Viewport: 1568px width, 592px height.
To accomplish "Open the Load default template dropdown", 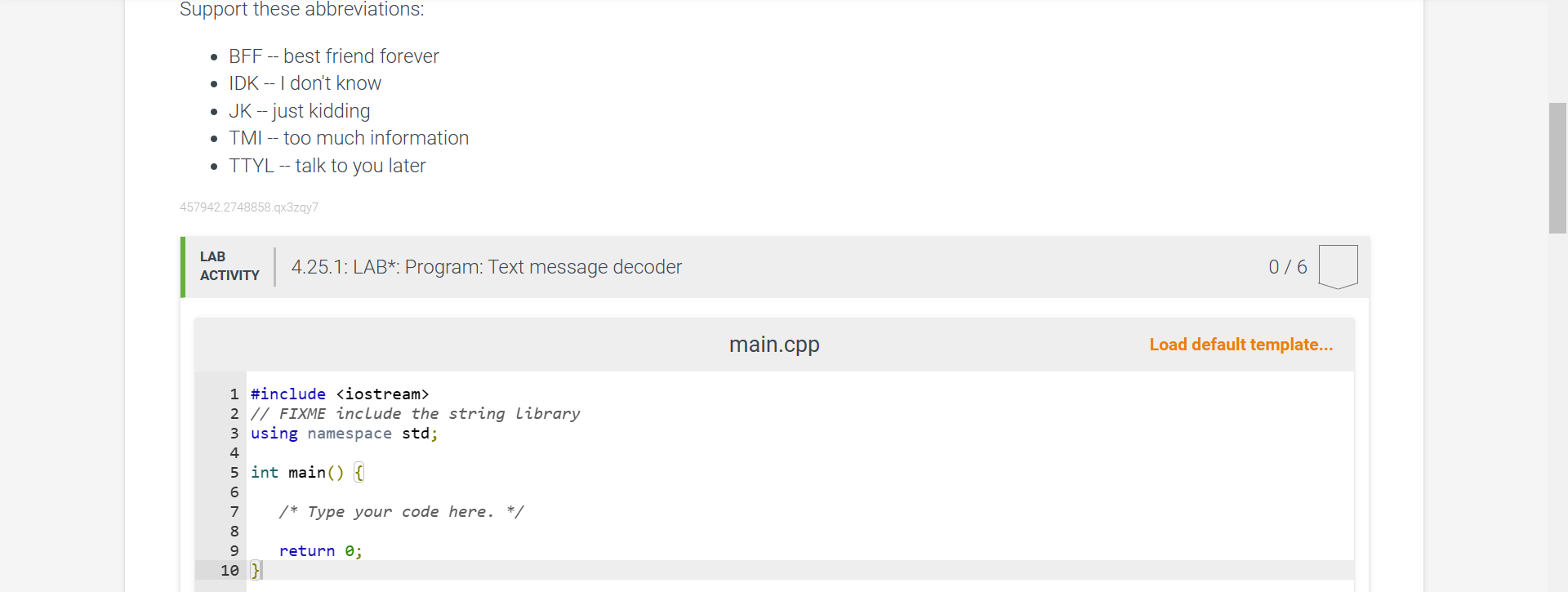I will [1241, 345].
